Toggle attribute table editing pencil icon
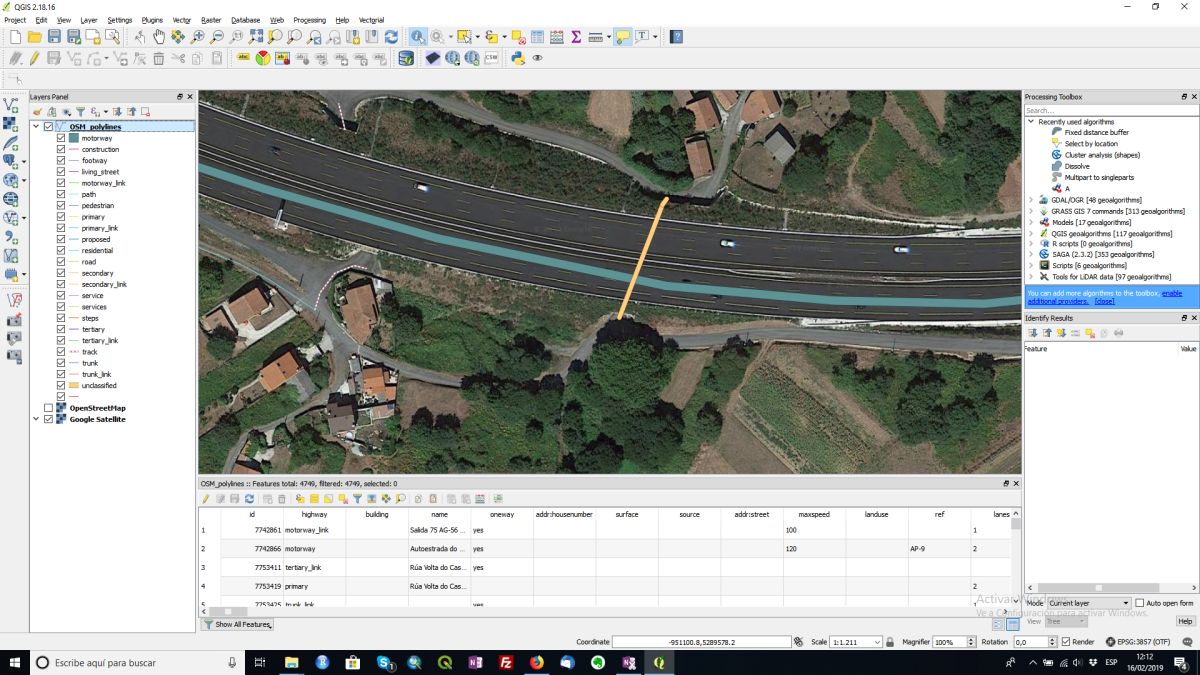Viewport: 1200px width, 675px height. (206, 498)
